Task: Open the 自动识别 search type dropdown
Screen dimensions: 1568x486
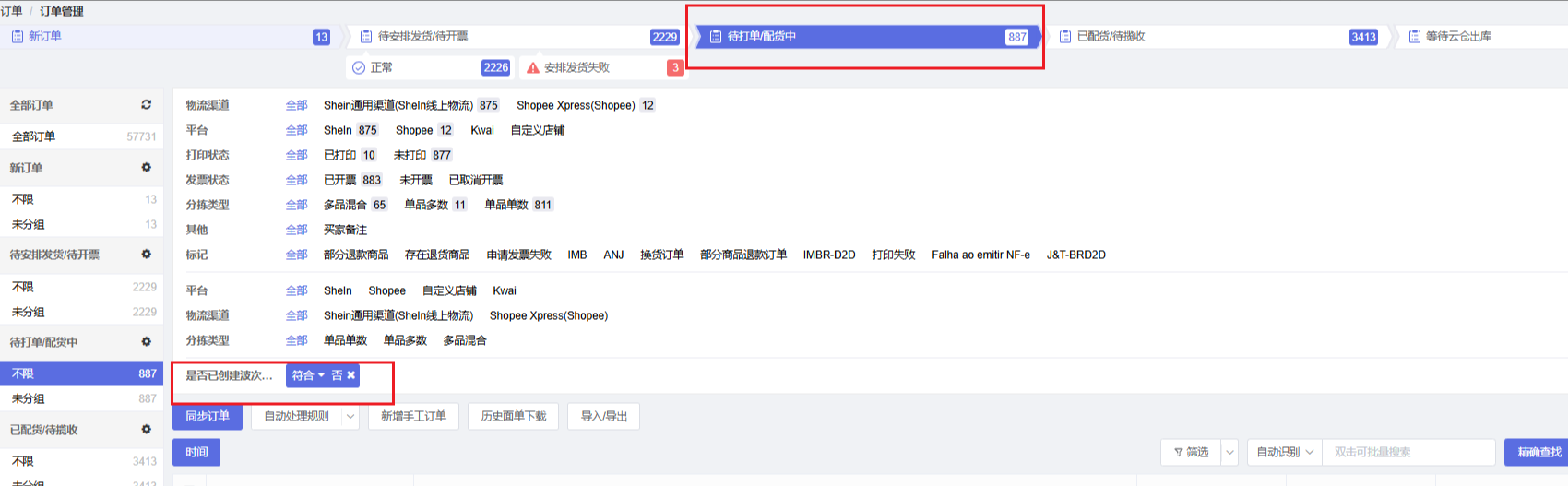Action: point(1285,452)
